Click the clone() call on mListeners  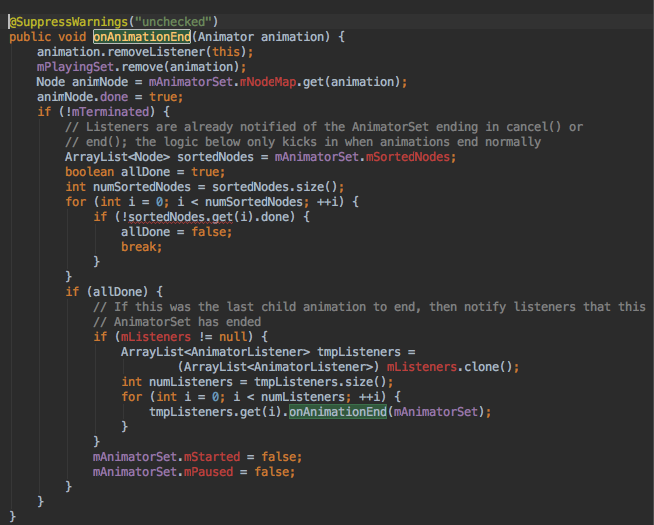coord(488,367)
